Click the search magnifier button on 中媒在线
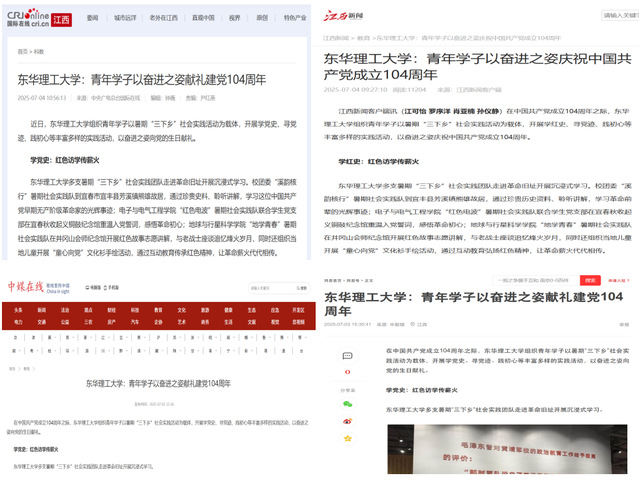 302,288
